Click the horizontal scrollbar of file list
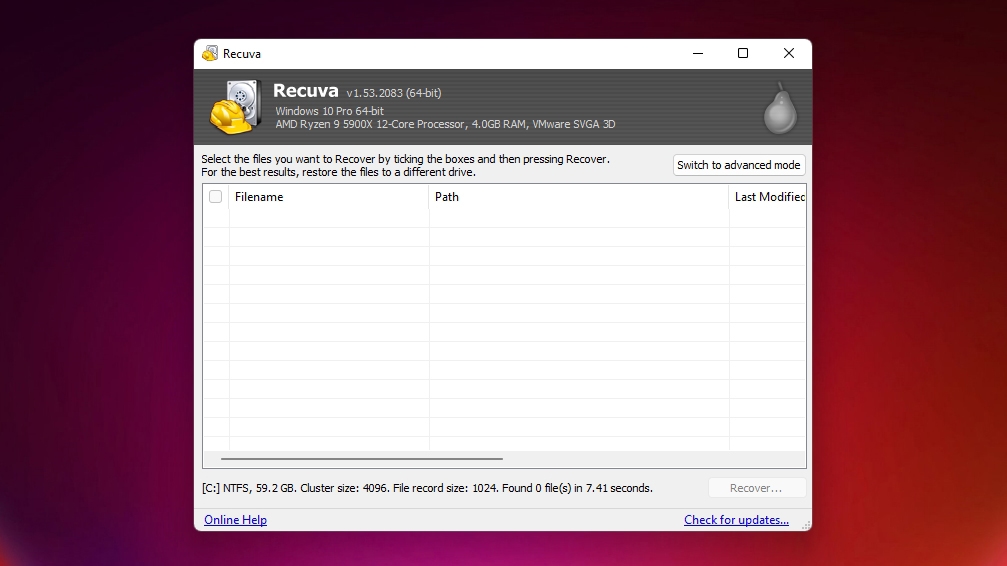The height and width of the screenshot is (566, 1007). 362,459
